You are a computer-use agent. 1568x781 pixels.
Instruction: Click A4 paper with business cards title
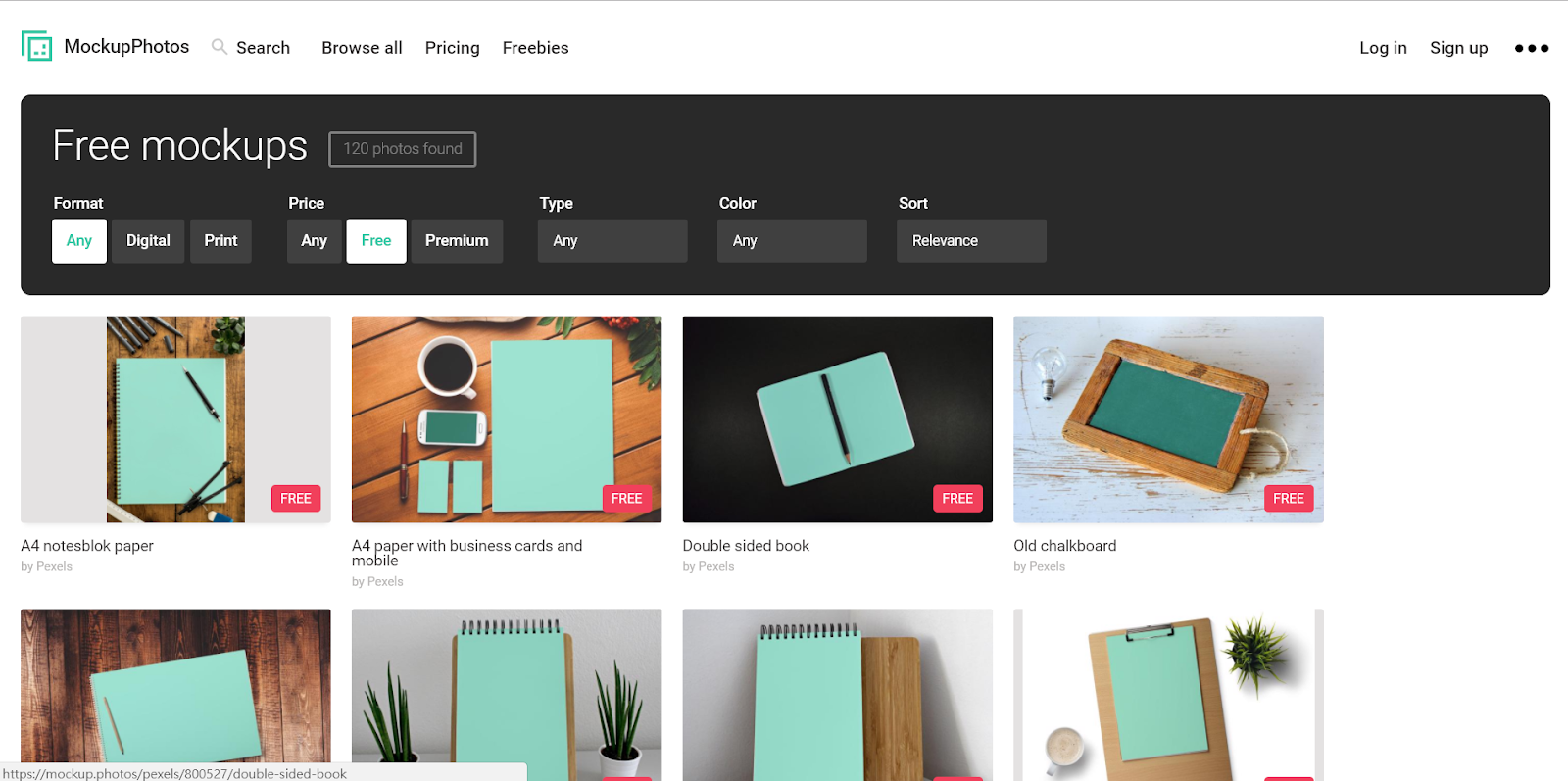[467, 553]
